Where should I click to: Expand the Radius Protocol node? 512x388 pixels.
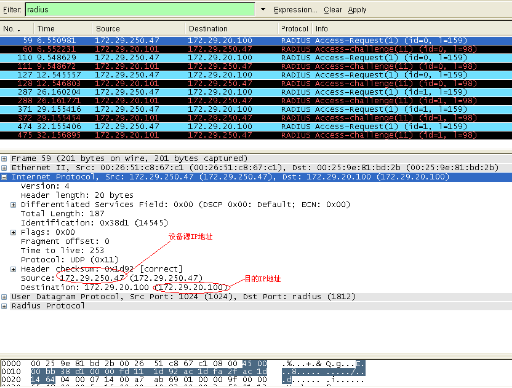pyautogui.click(x=4, y=306)
